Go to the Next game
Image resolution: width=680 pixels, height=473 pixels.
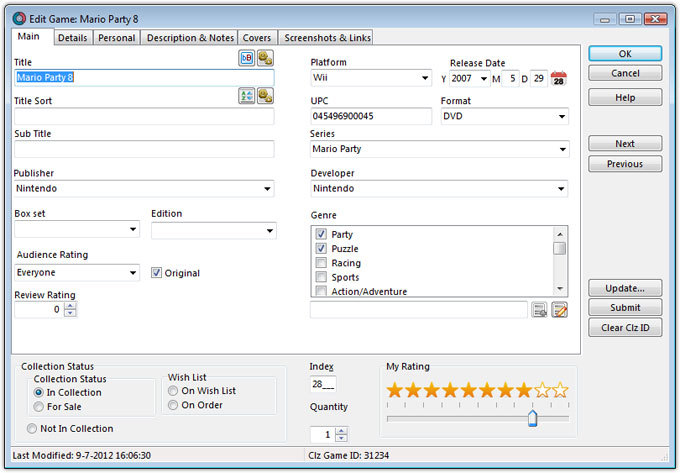[x=625, y=144]
